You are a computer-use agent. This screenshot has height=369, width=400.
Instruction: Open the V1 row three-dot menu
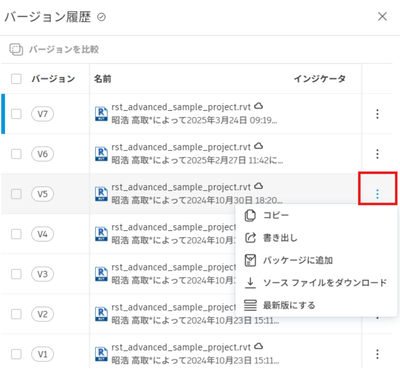[x=377, y=354]
